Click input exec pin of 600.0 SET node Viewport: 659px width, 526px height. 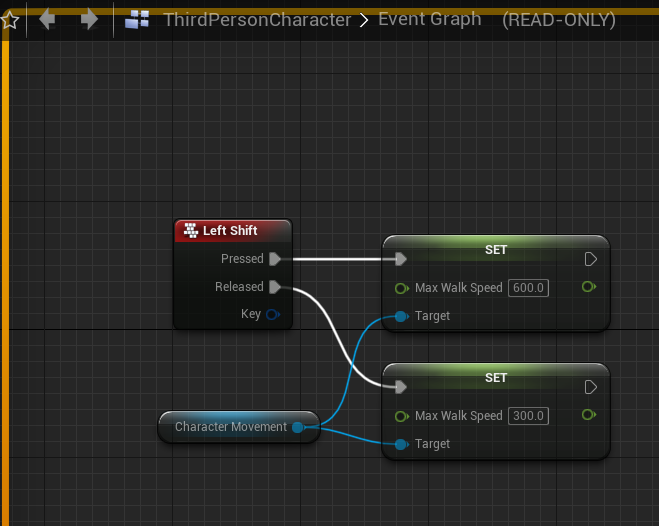(x=401, y=259)
